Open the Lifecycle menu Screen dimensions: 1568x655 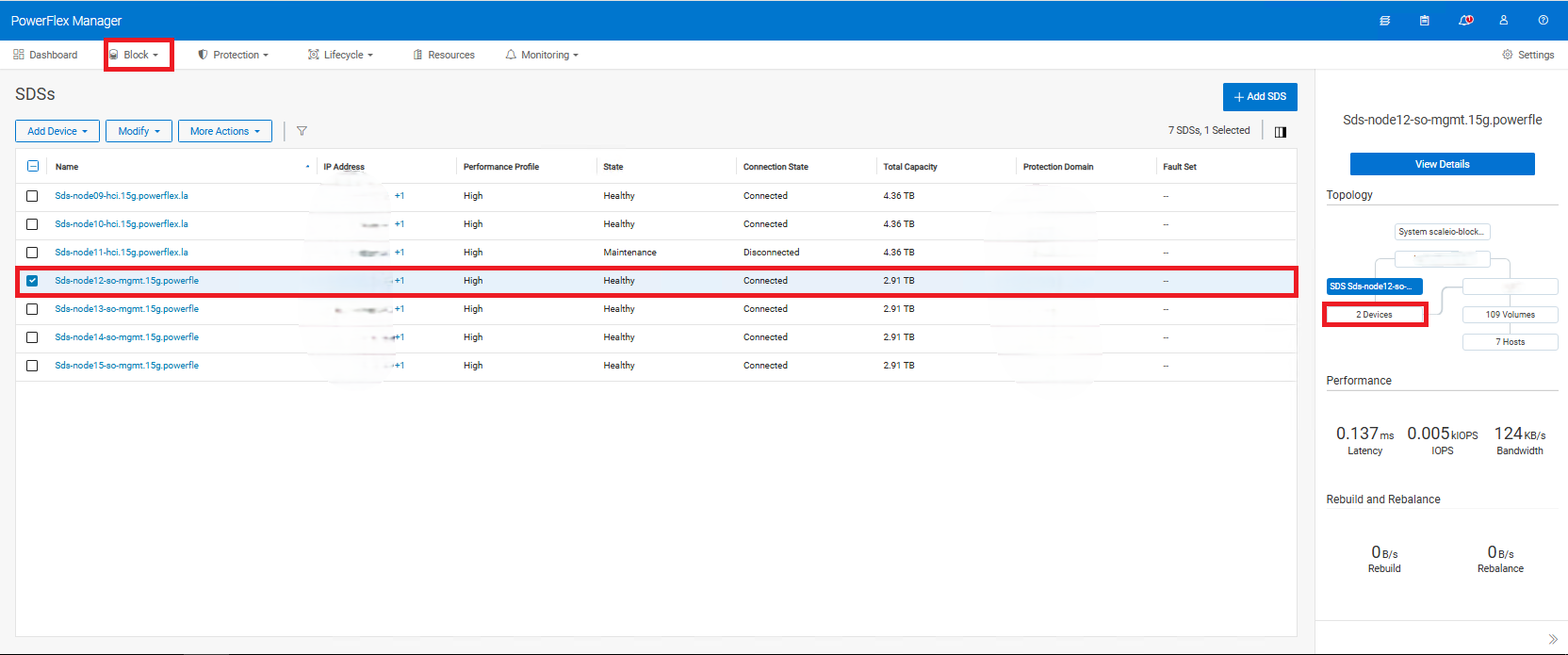341,55
